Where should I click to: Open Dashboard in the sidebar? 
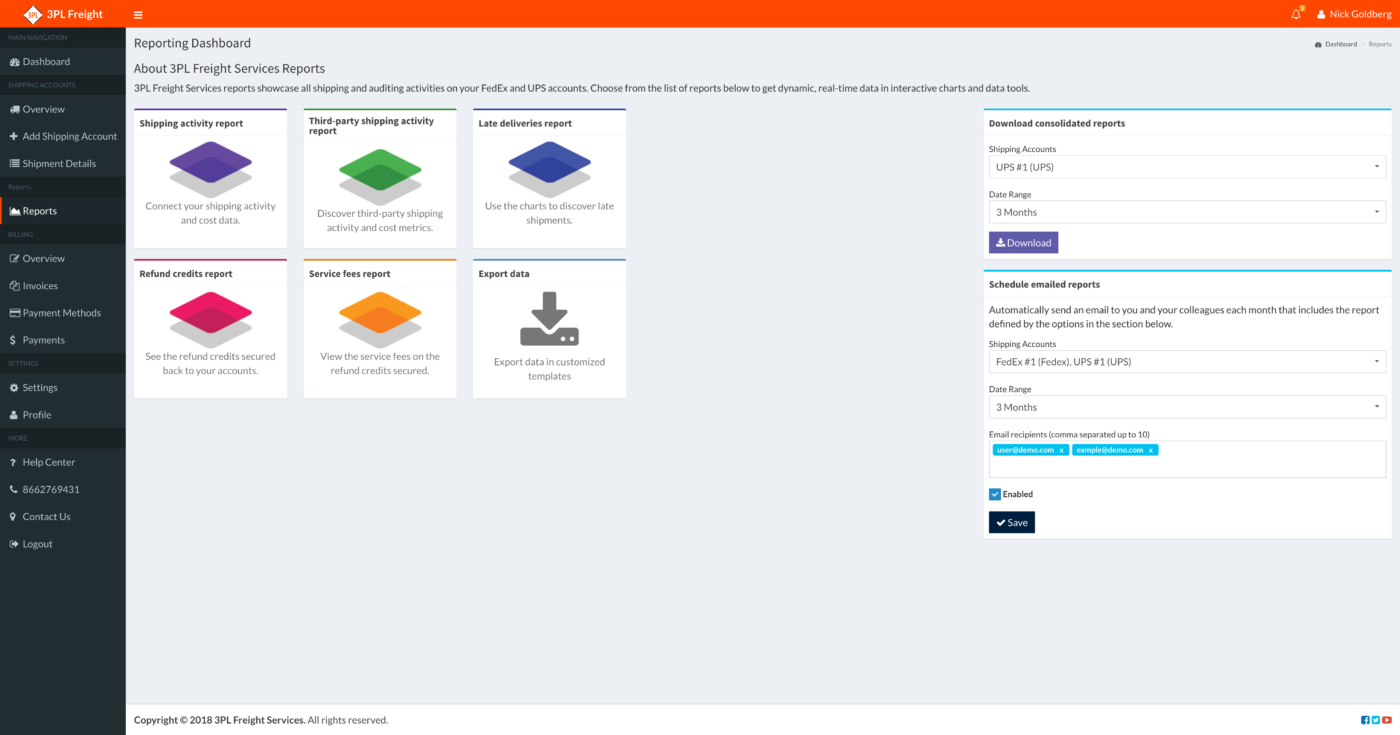coord(63,61)
